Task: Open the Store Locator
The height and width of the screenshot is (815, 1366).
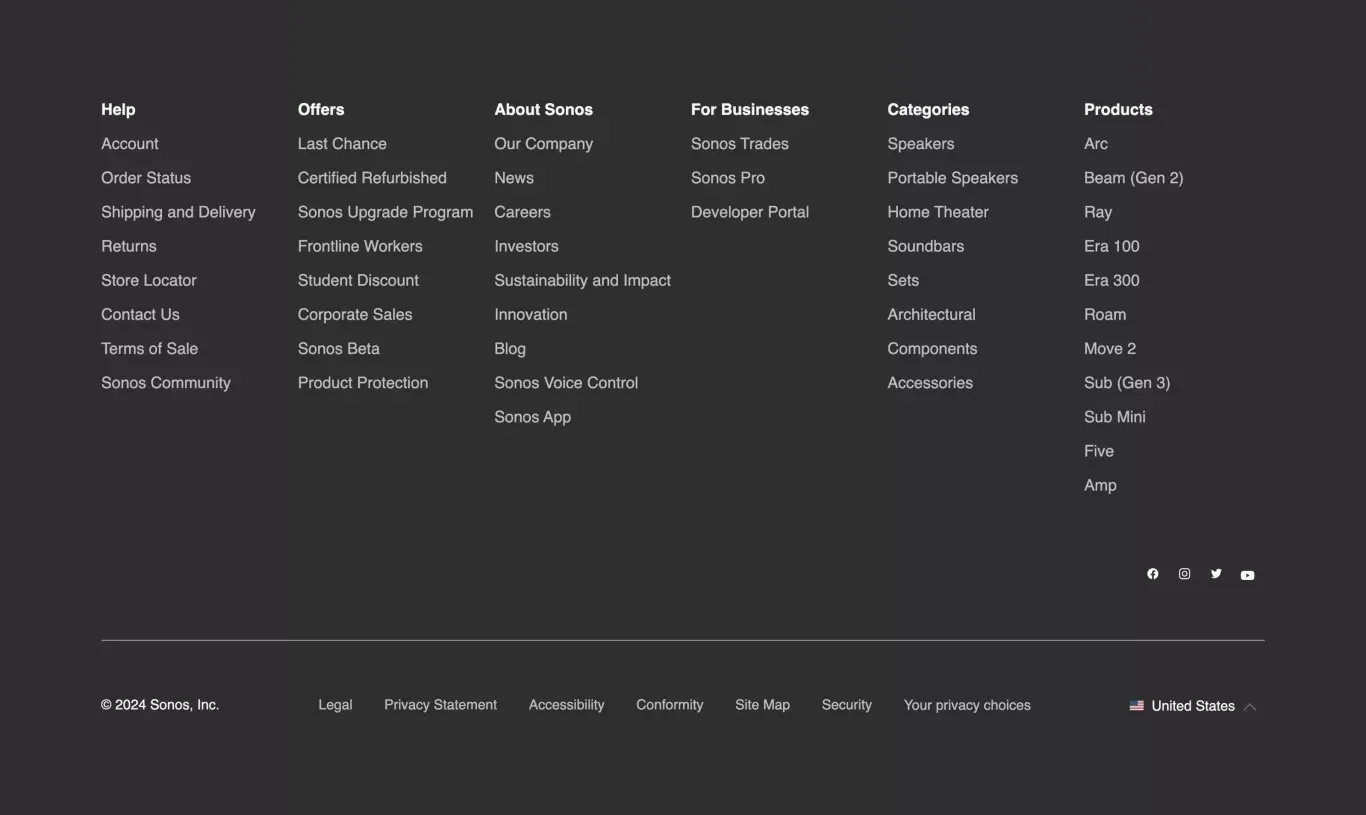Action: click(149, 280)
